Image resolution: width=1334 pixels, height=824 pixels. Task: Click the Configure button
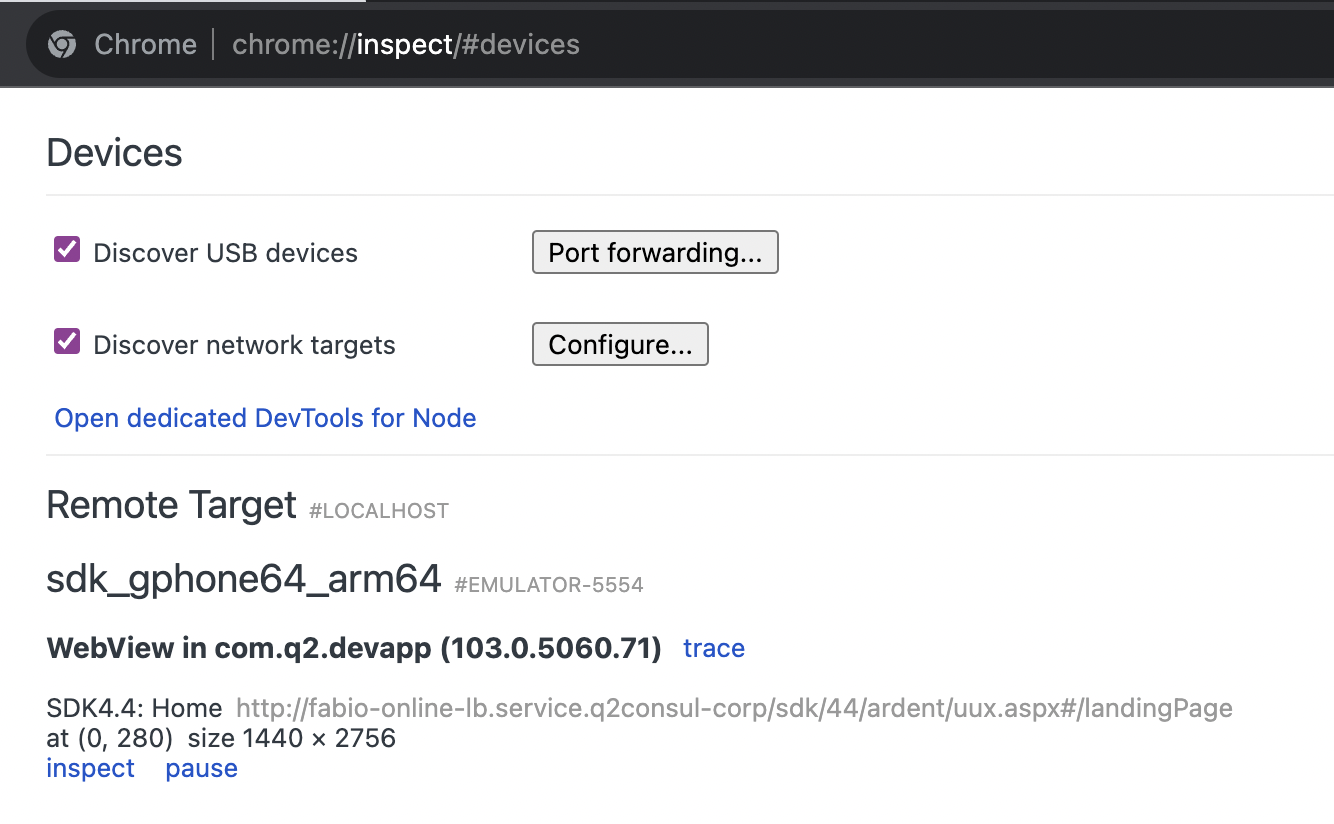point(620,344)
